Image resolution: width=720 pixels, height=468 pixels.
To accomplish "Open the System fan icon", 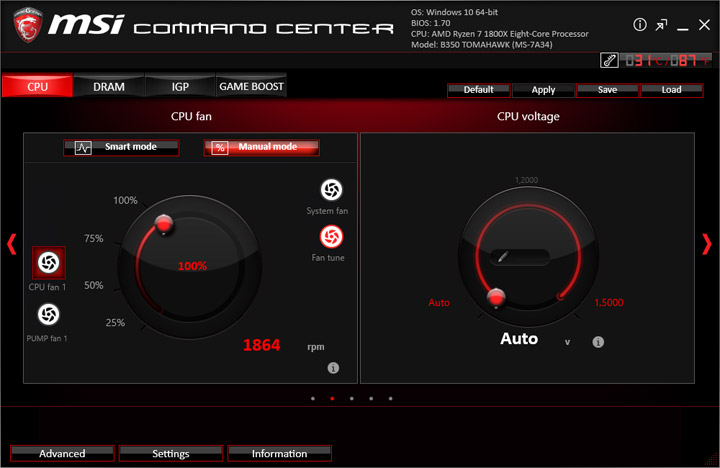I will pos(331,190).
